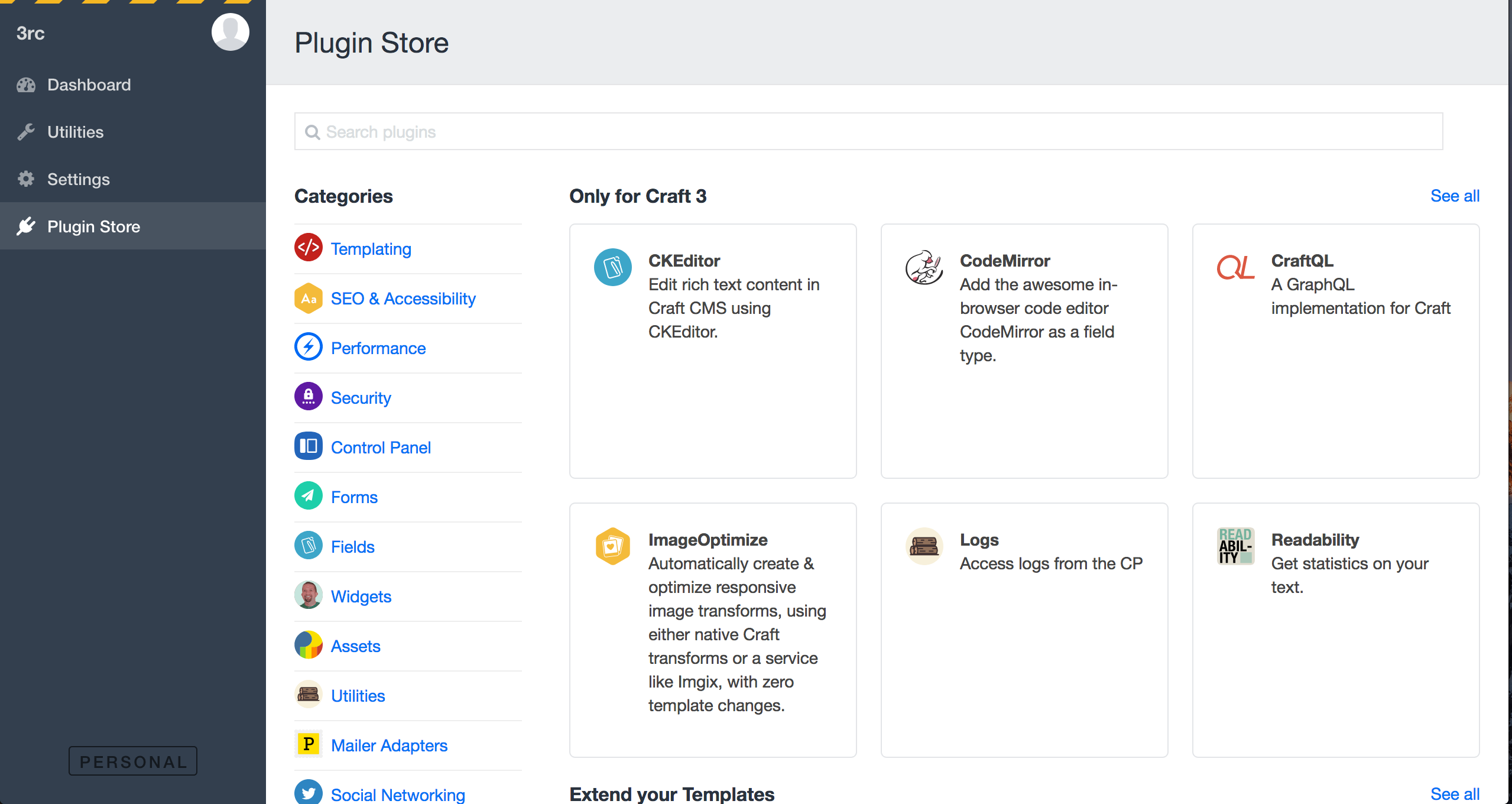Click the user avatar in sidebar
1512x804 pixels.
pos(230,33)
